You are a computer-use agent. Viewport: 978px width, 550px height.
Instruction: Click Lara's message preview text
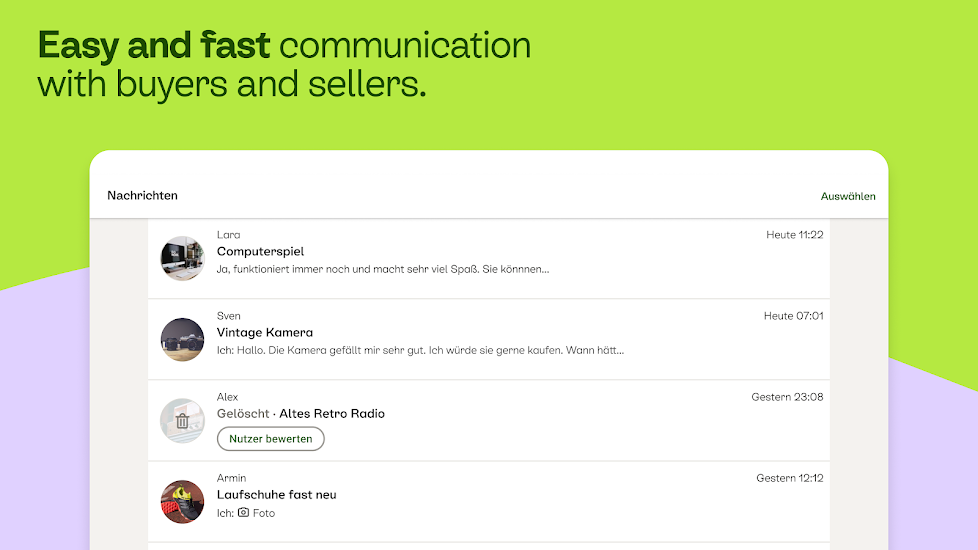click(383, 269)
